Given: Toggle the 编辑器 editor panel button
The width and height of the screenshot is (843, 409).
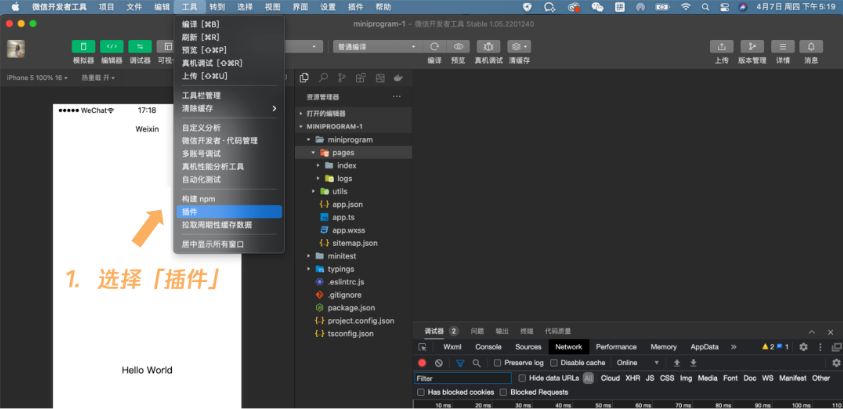Looking at the screenshot, I should pyautogui.click(x=112, y=47).
